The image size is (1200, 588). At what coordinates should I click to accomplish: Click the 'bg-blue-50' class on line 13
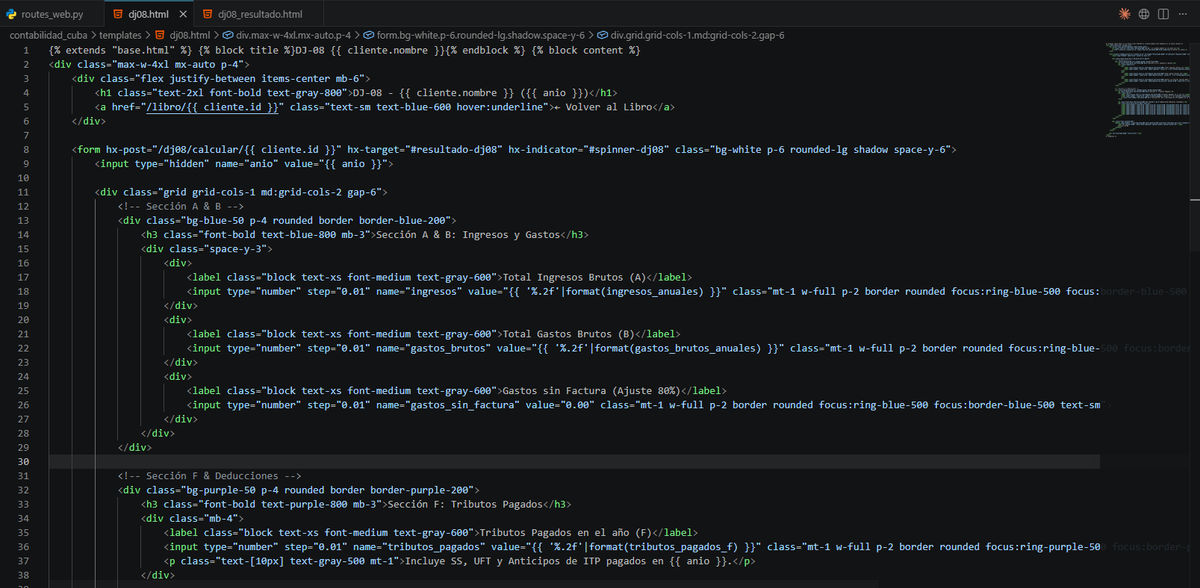point(216,220)
